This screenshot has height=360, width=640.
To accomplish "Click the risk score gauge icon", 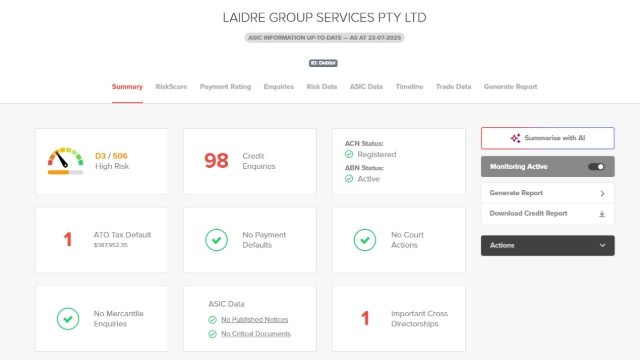I will click(65, 158).
